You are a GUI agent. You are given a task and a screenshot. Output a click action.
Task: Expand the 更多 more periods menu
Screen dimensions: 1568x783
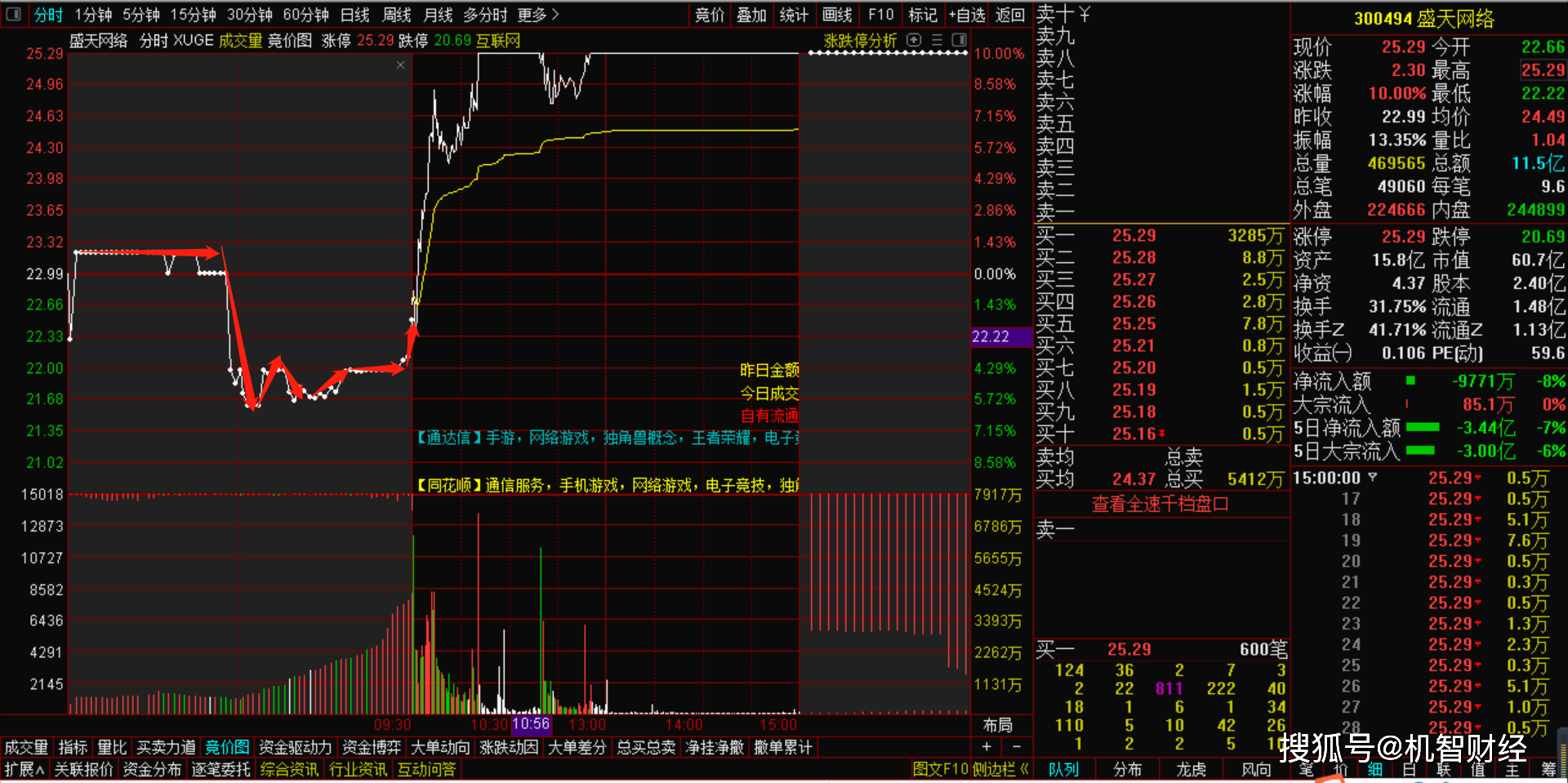click(x=539, y=15)
